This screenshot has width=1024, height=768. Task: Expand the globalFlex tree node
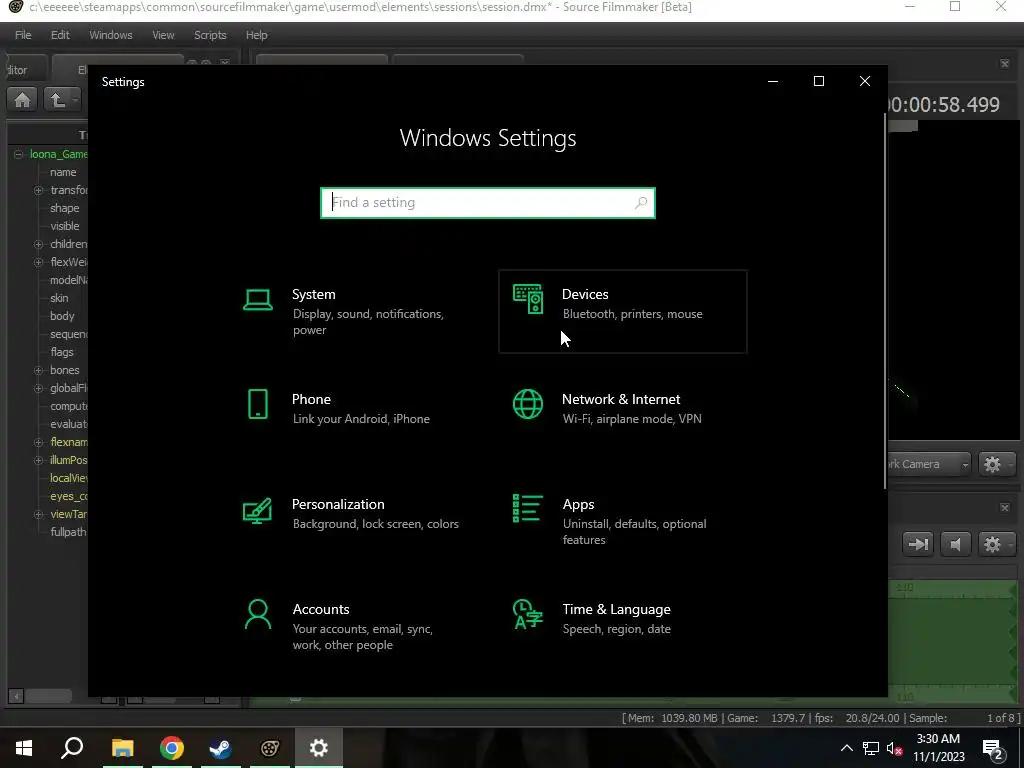pyautogui.click(x=39, y=388)
